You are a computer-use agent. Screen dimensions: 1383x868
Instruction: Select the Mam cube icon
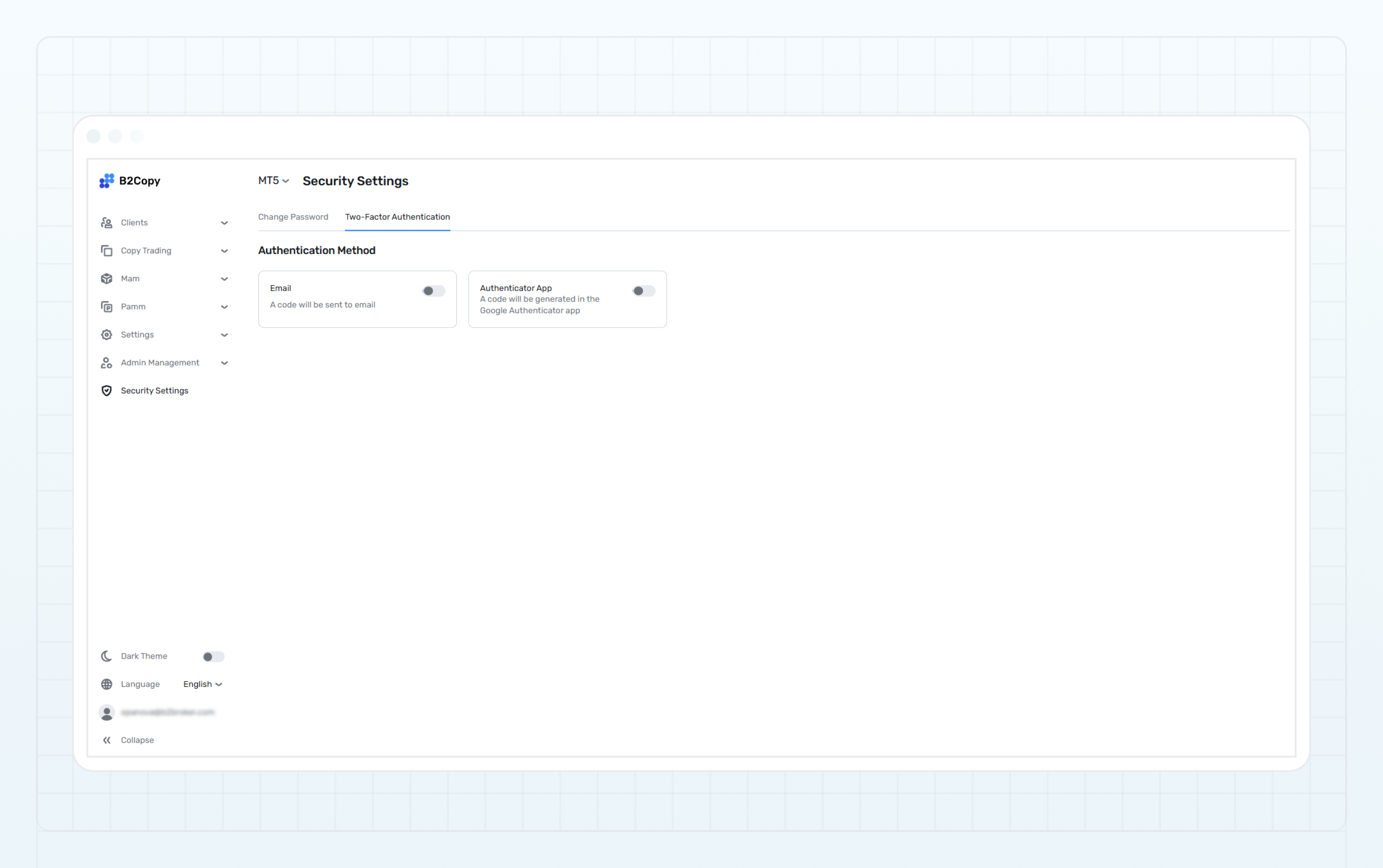pyautogui.click(x=107, y=278)
